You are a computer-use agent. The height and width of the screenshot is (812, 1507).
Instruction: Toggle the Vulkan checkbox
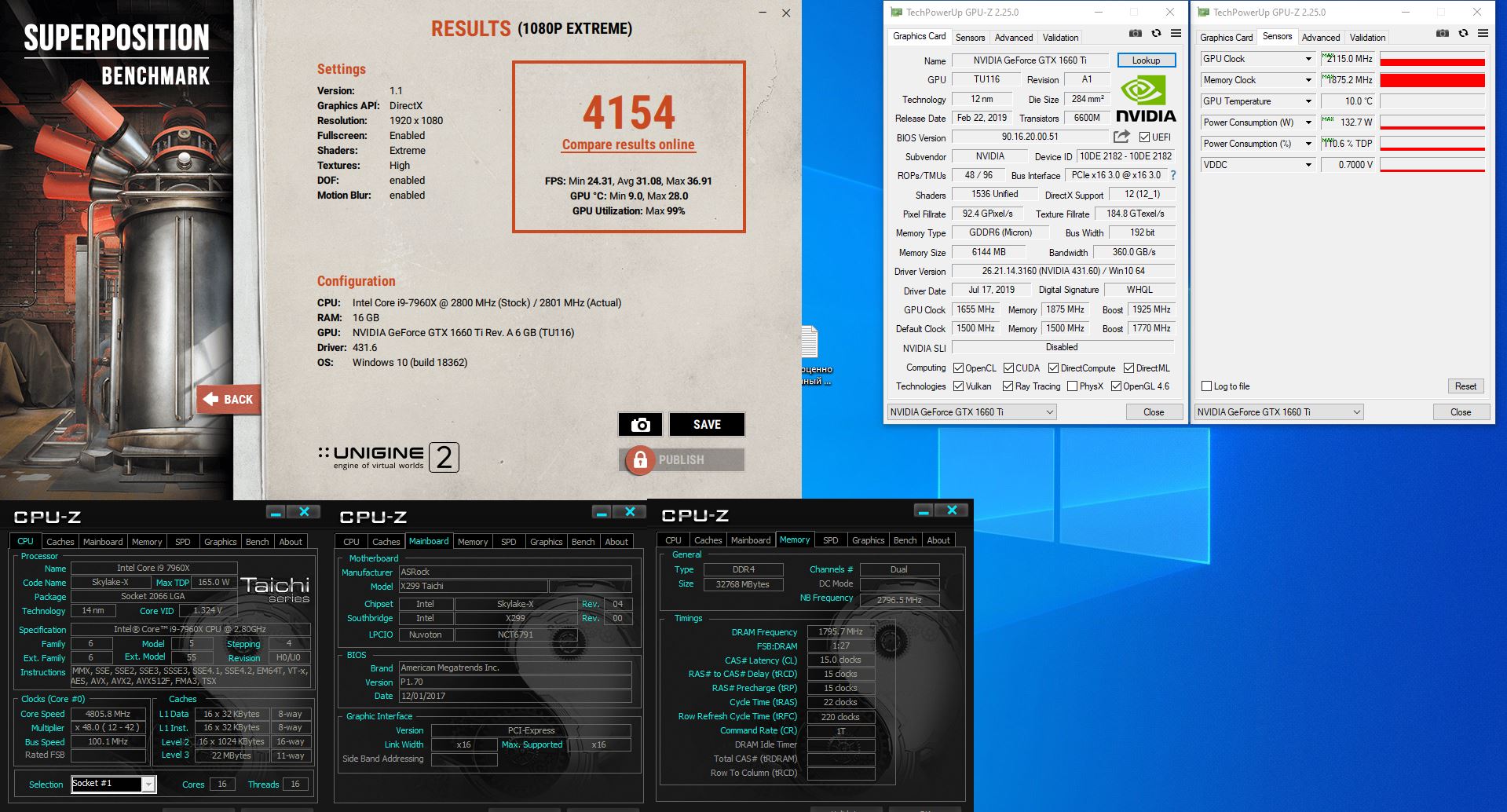click(958, 386)
